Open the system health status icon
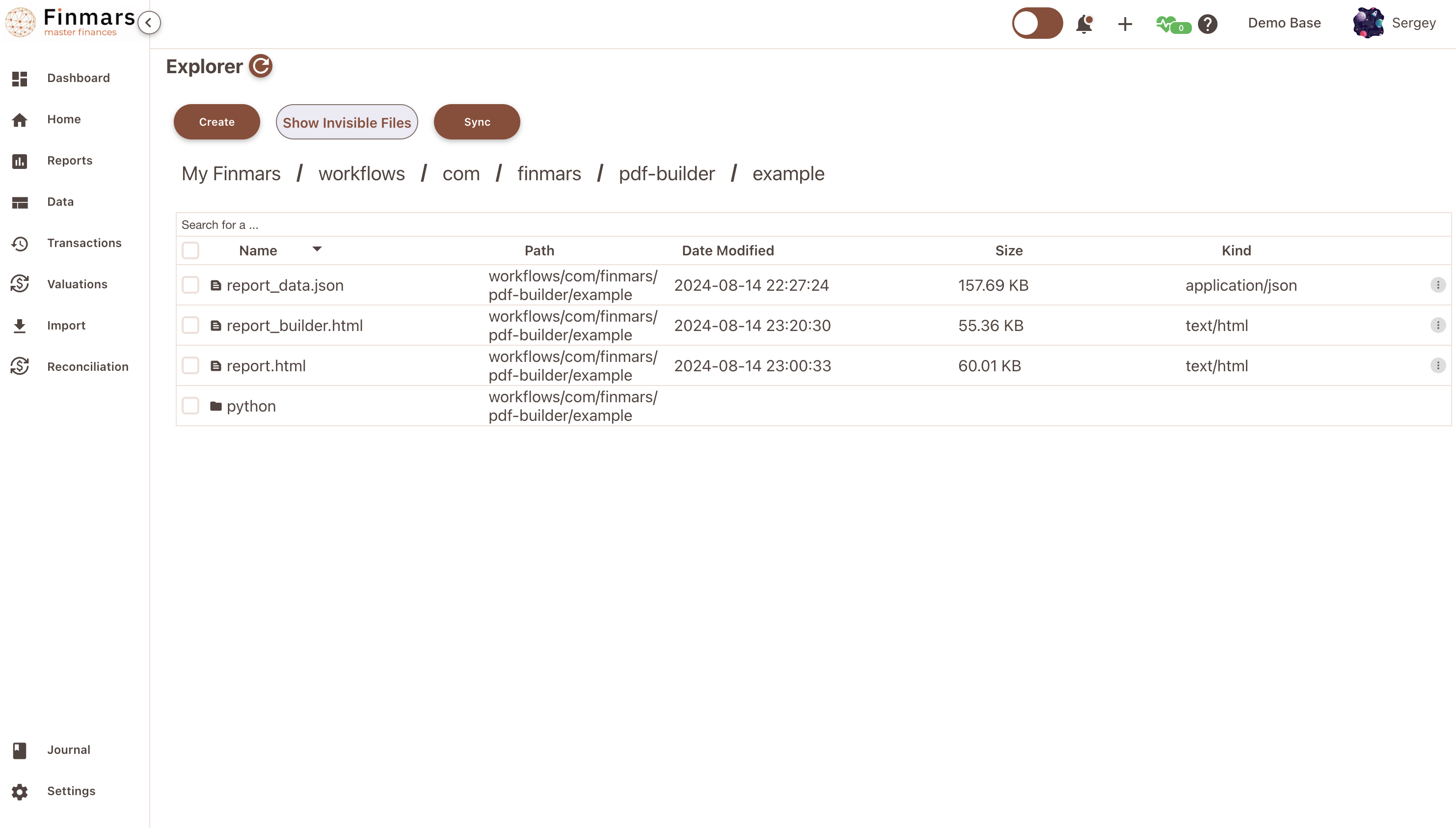 click(1173, 25)
